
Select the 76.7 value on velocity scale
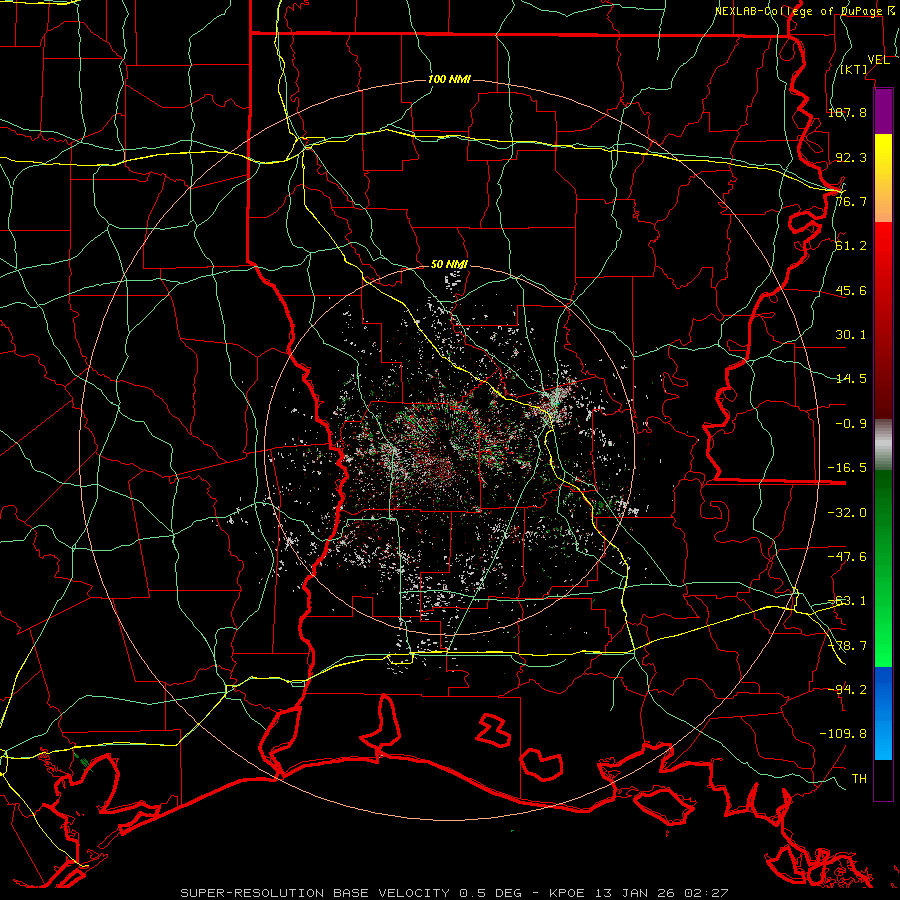[x=851, y=201]
